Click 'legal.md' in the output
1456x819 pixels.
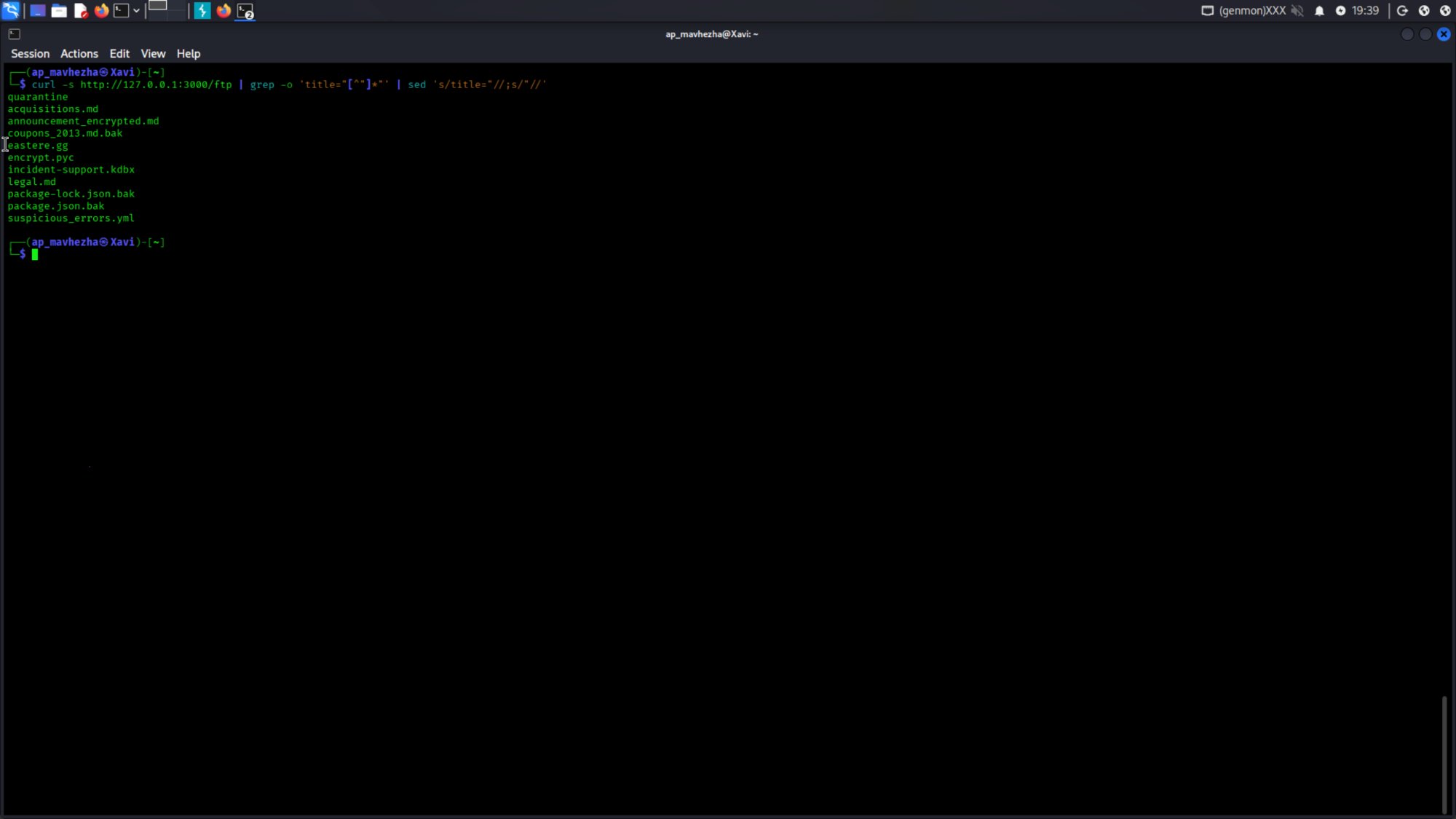[31, 182]
